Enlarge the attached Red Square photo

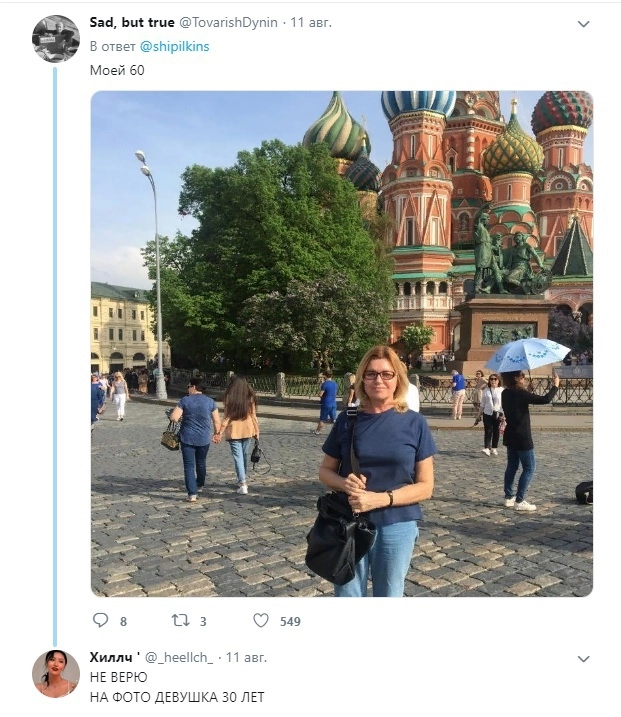341,343
